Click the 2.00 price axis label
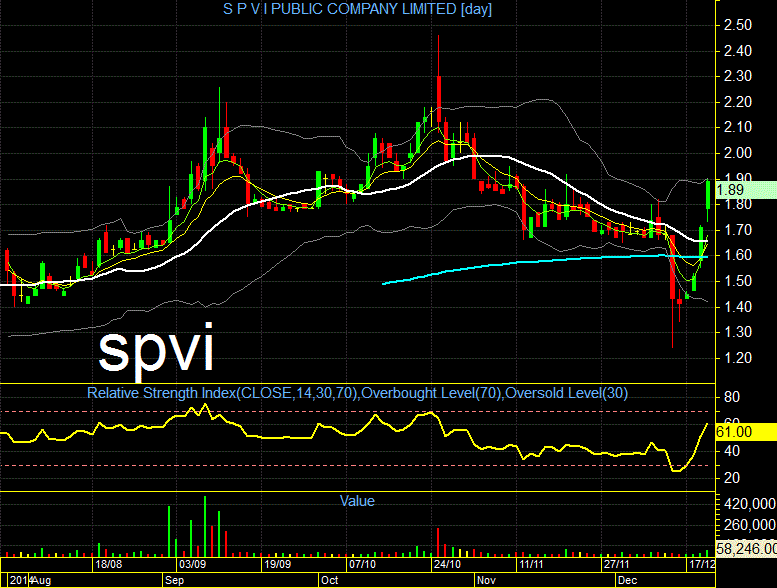Viewport: 777px width, 588px height. click(x=738, y=153)
